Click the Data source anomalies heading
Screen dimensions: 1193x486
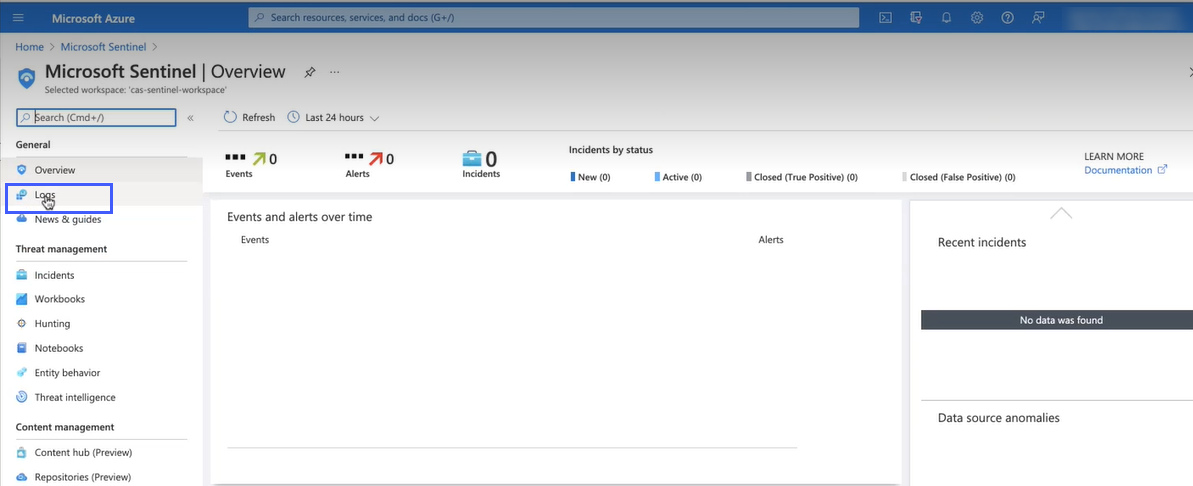click(998, 418)
